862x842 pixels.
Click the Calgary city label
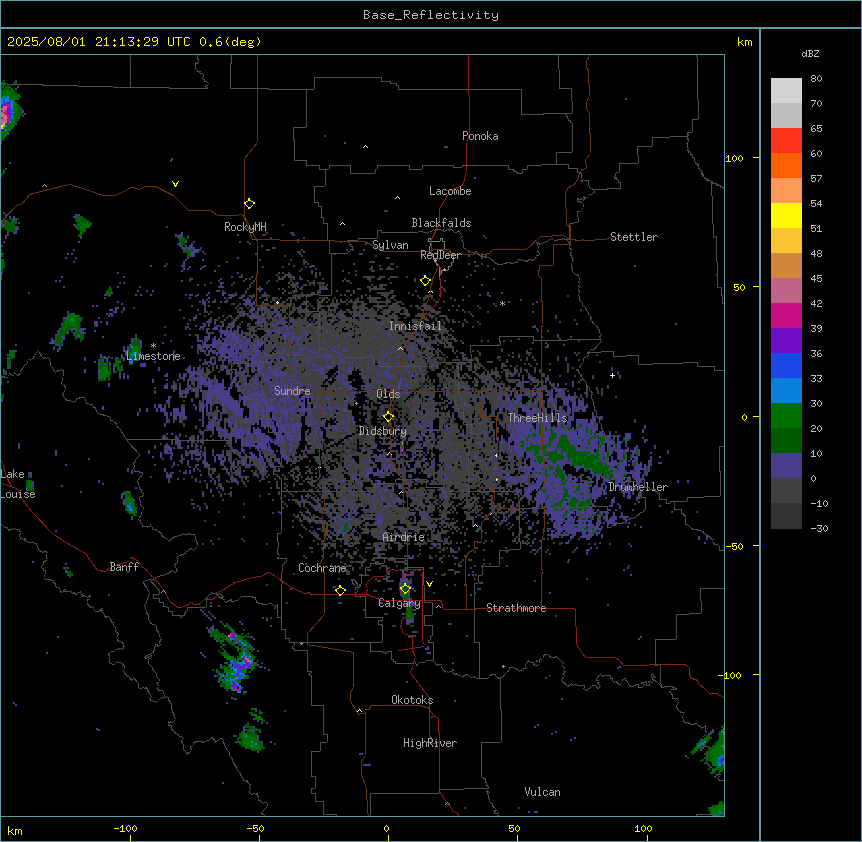pos(399,603)
